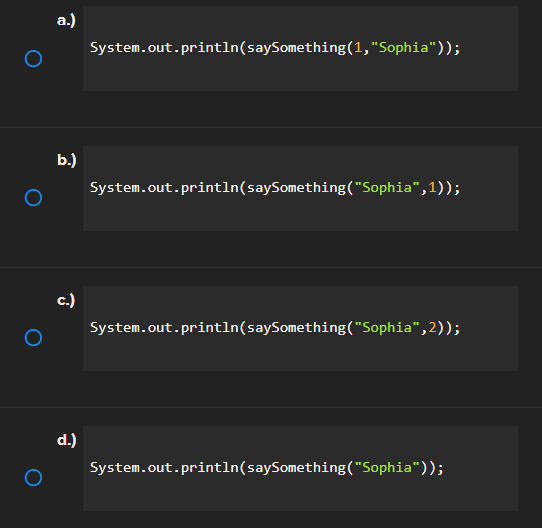542x528 pixels.
Task: Click saySomething in option c's code
Action: (x=296, y=328)
